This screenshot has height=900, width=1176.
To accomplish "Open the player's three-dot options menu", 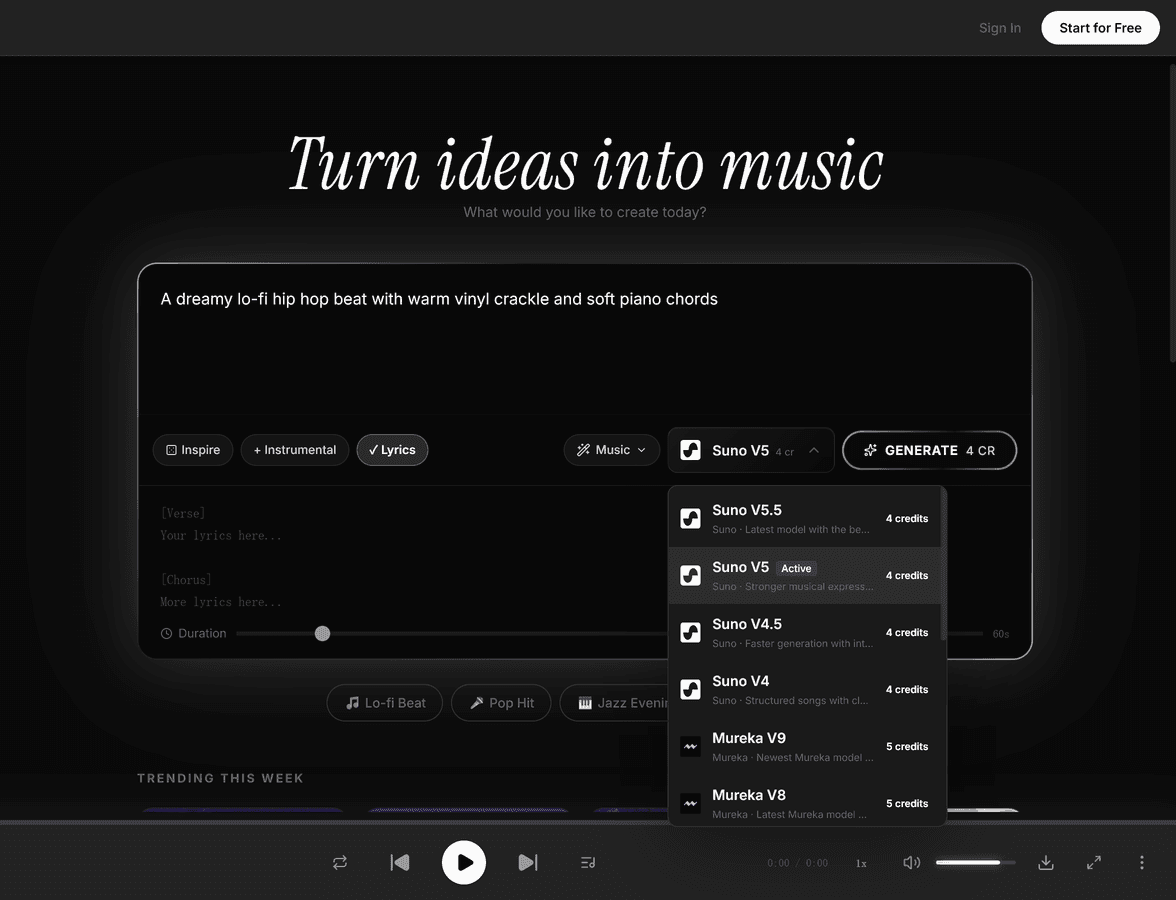I will click(x=1142, y=862).
